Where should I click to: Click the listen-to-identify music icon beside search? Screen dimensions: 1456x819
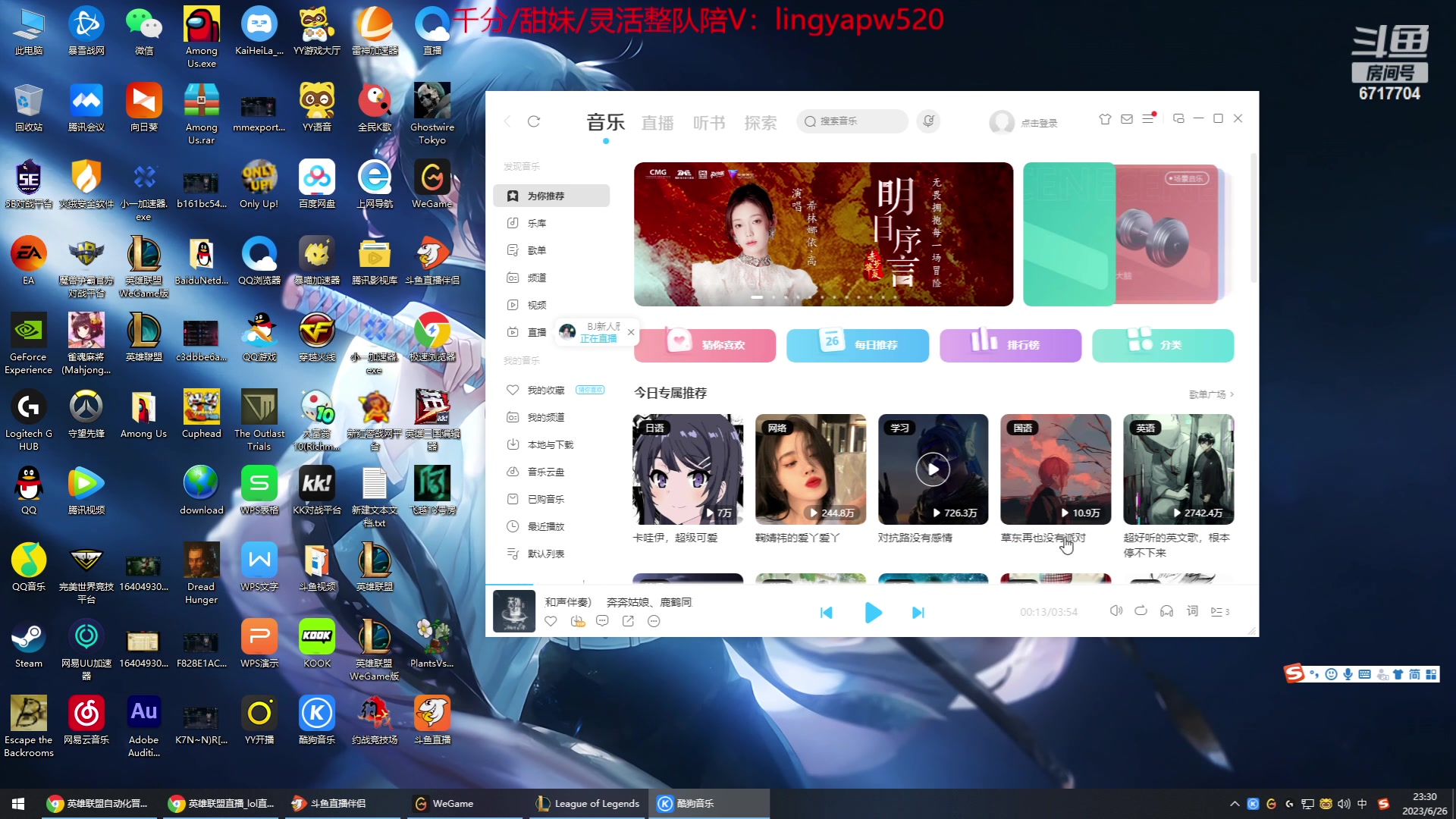pos(928,121)
